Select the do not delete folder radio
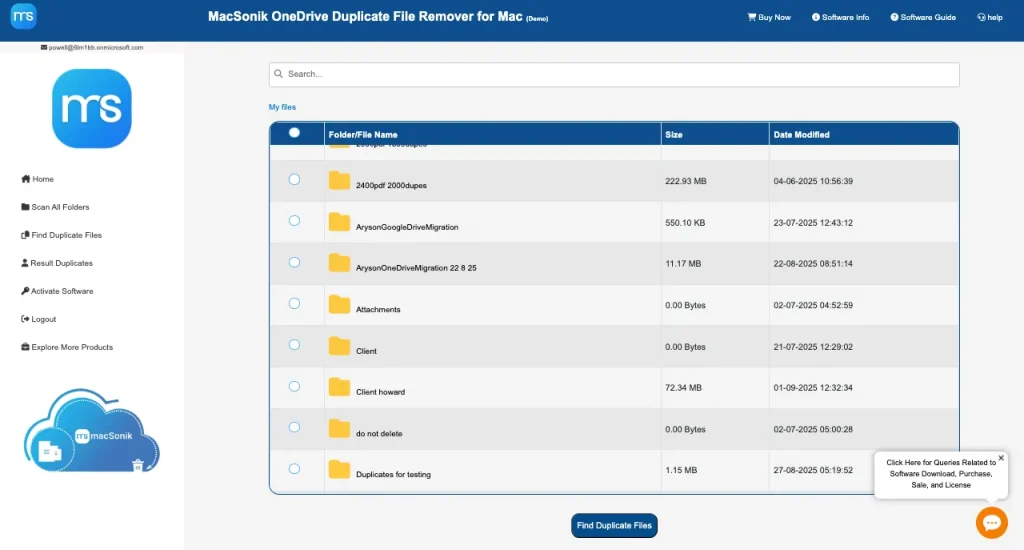 point(294,427)
